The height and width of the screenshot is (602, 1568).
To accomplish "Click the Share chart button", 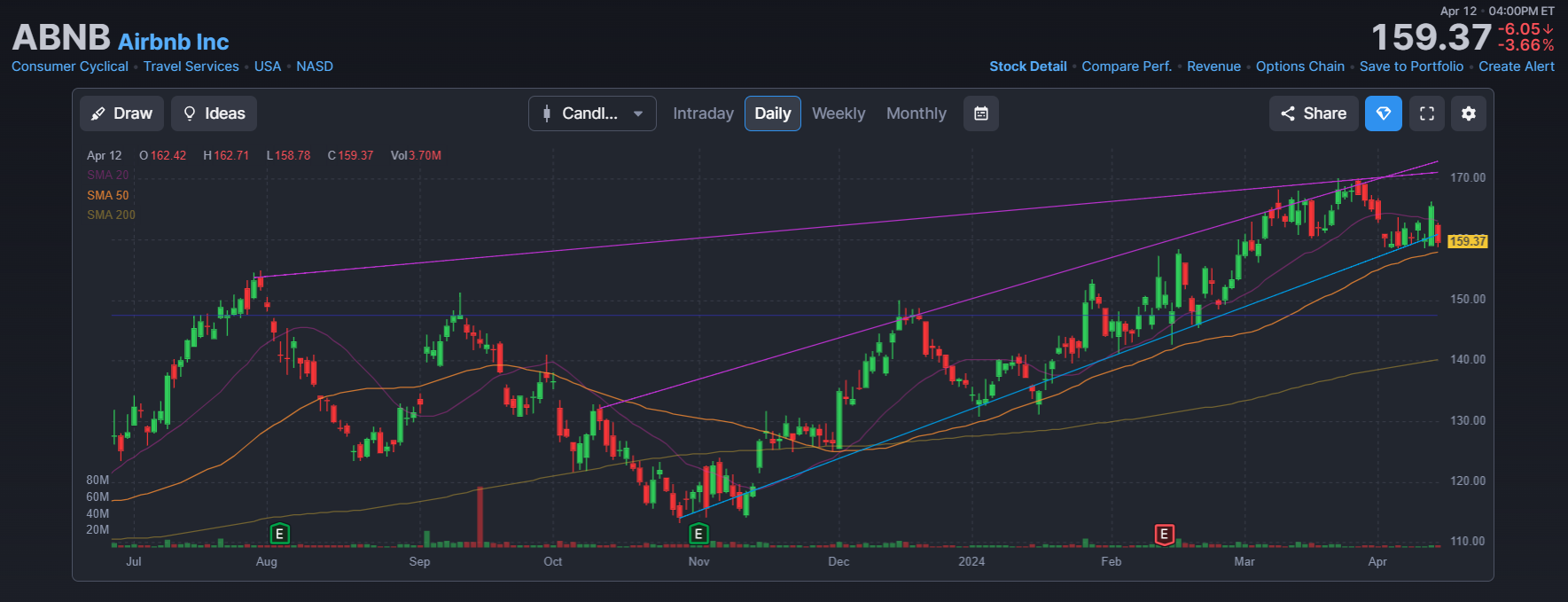I will pyautogui.click(x=1314, y=113).
